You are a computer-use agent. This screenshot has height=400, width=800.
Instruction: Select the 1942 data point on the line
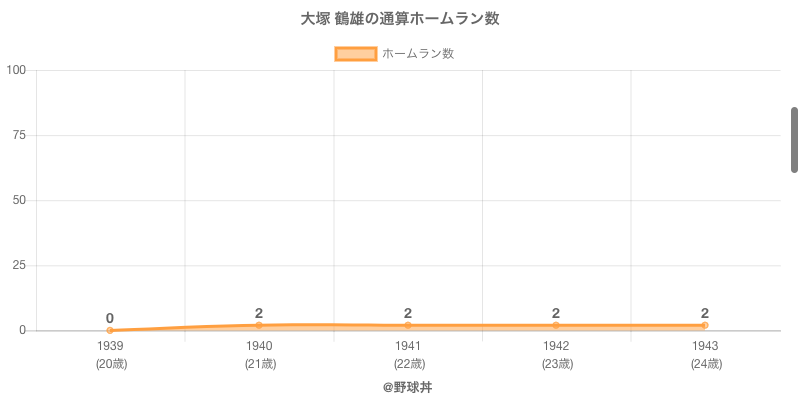click(x=556, y=325)
